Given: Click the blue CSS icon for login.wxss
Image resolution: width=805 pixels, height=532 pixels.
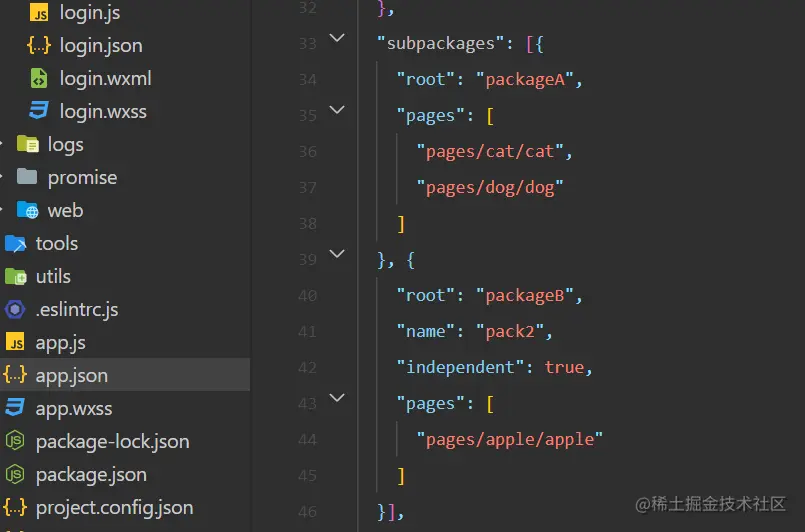Looking at the screenshot, I should (x=39, y=110).
